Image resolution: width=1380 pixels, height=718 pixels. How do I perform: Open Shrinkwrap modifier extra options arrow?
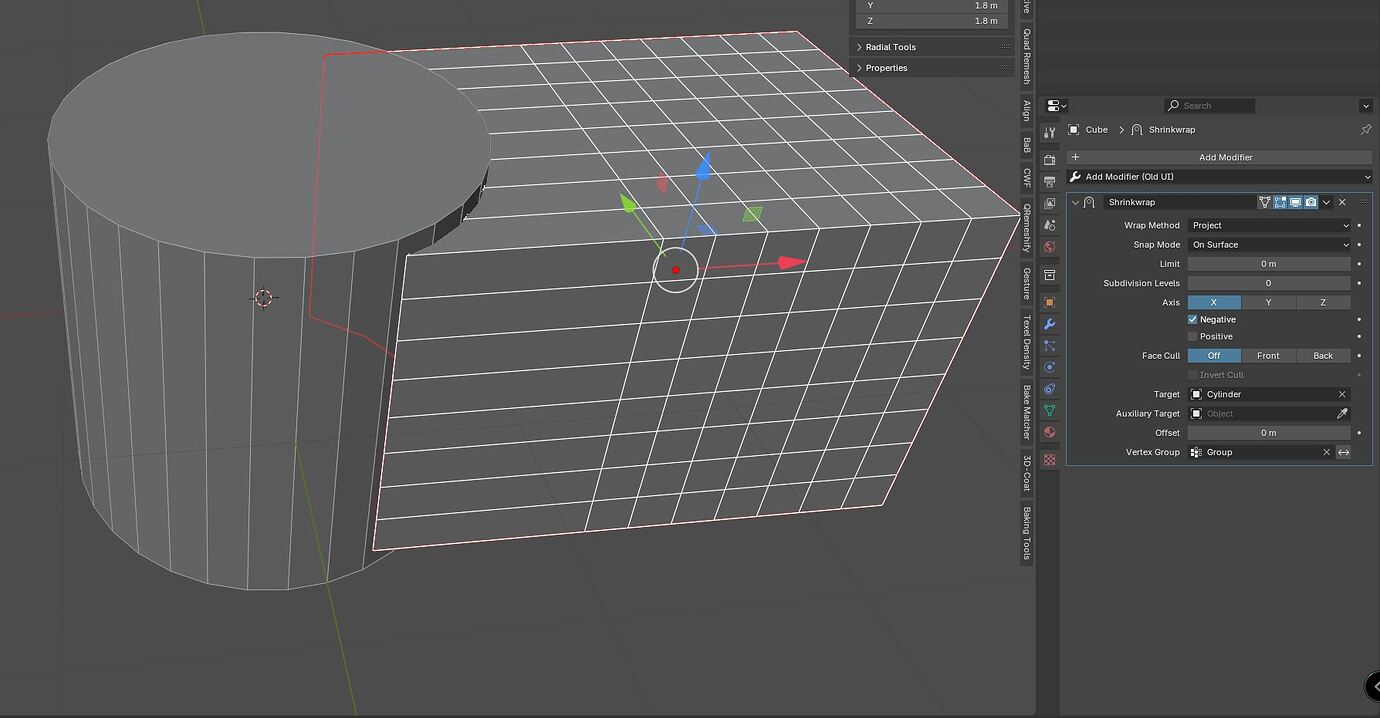point(1327,202)
